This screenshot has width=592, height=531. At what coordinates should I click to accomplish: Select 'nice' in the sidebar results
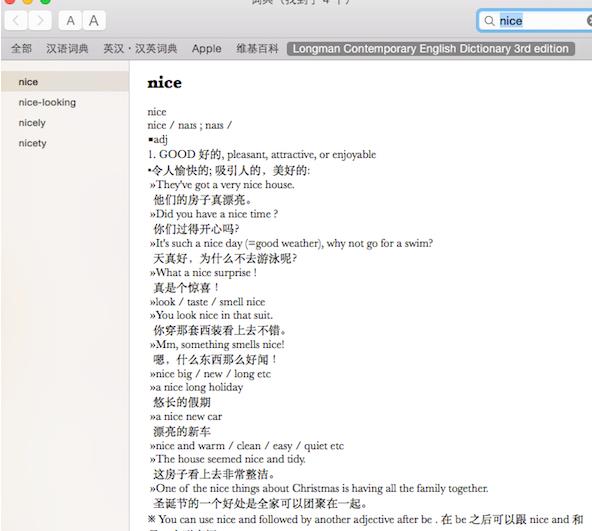click(x=65, y=82)
